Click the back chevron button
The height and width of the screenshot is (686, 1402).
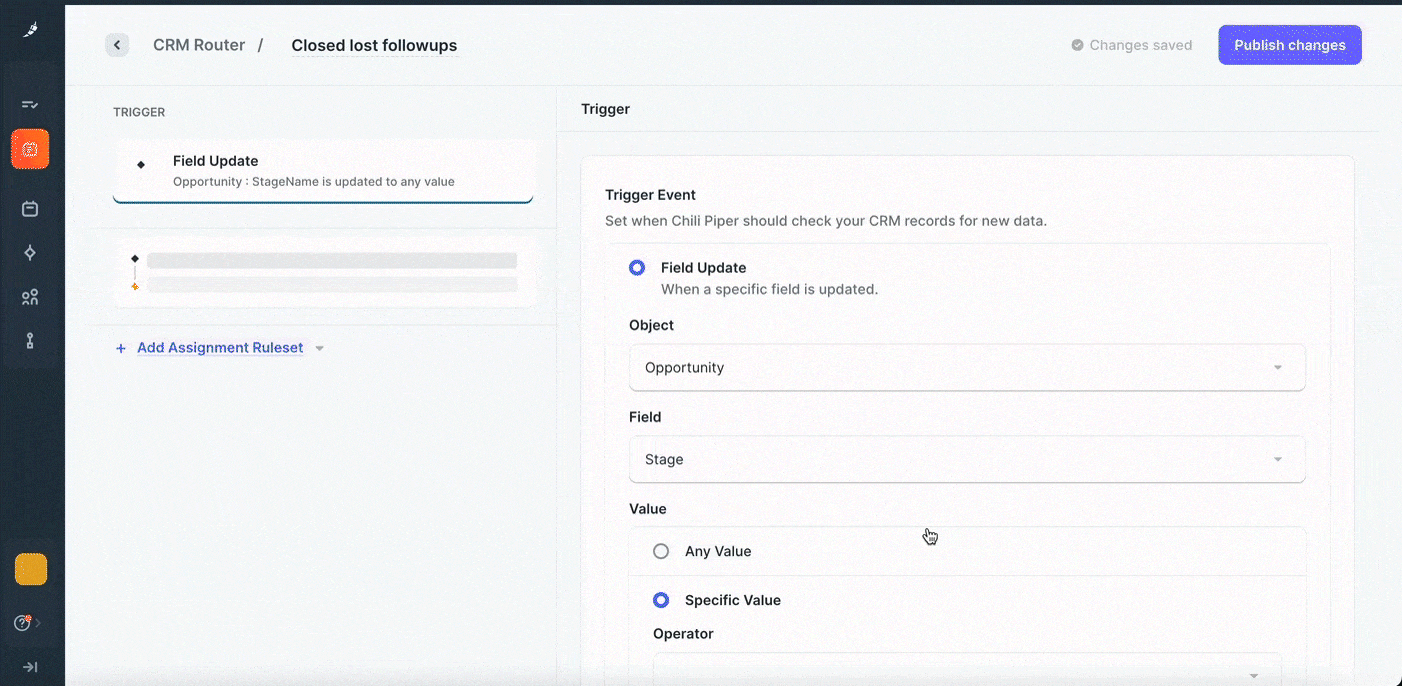[x=117, y=45]
